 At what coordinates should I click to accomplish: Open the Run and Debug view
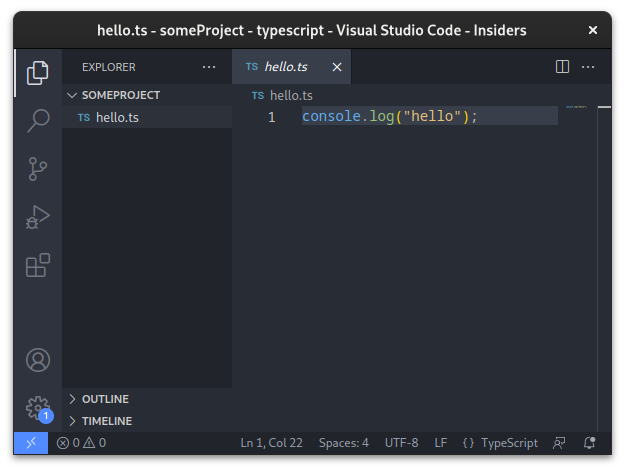pos(38,217)
